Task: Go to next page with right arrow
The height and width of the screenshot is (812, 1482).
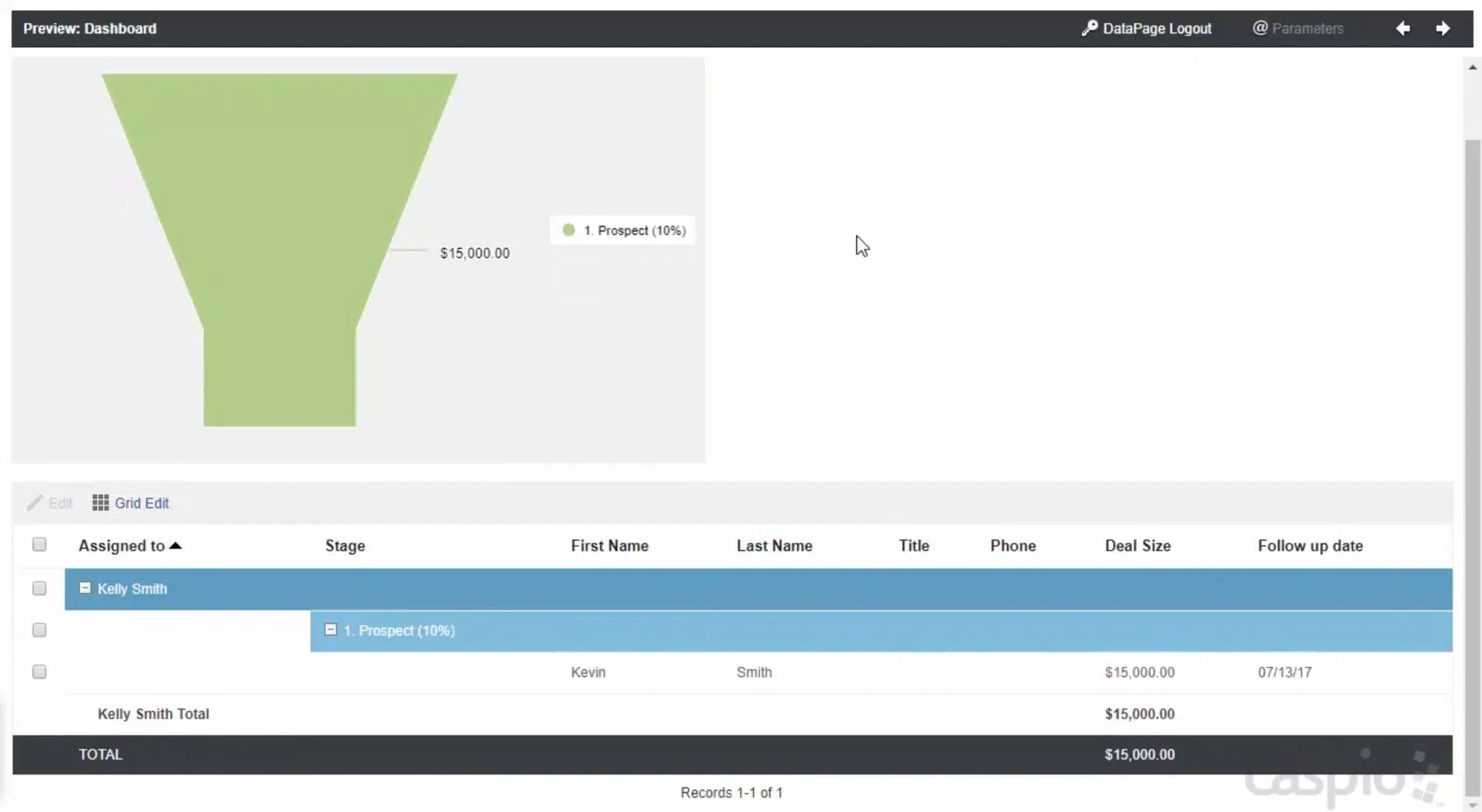Action: [x=1442, y=29]
